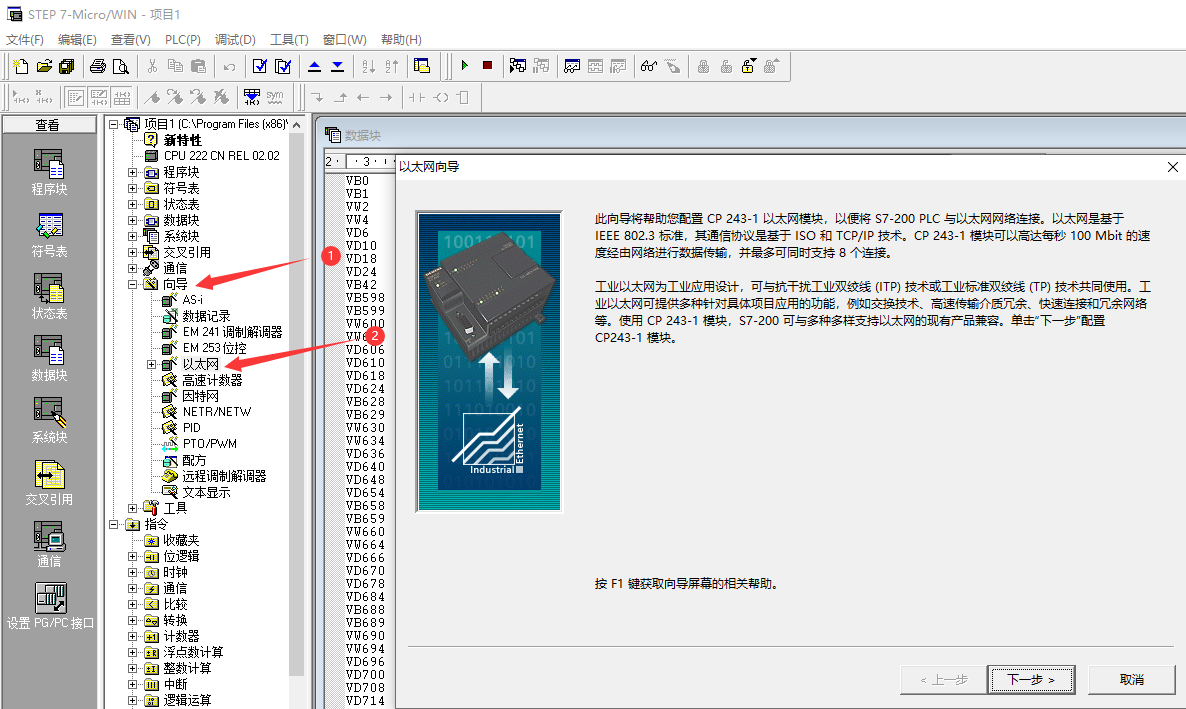
Task: Expand the 位逻辑 instruction folder
Action: click(x=132, y=556)
